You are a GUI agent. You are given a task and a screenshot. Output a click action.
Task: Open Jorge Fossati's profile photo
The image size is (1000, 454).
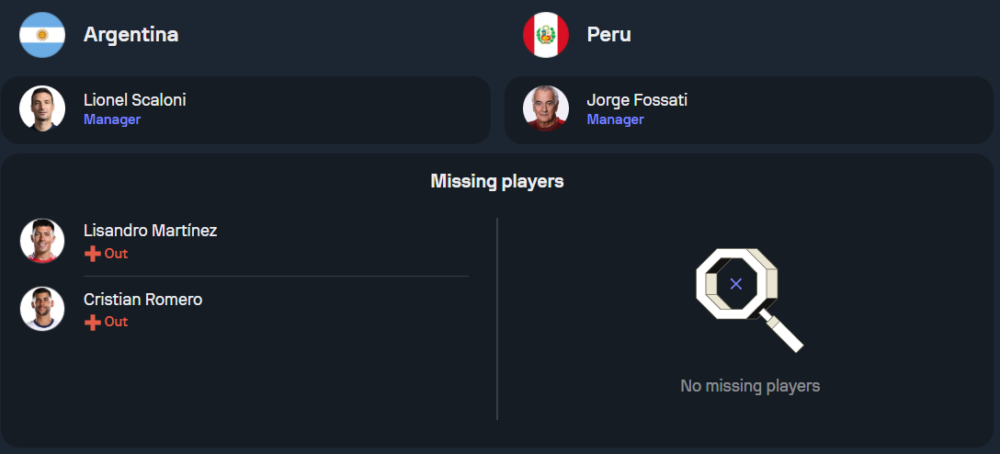tap(546, 109)
